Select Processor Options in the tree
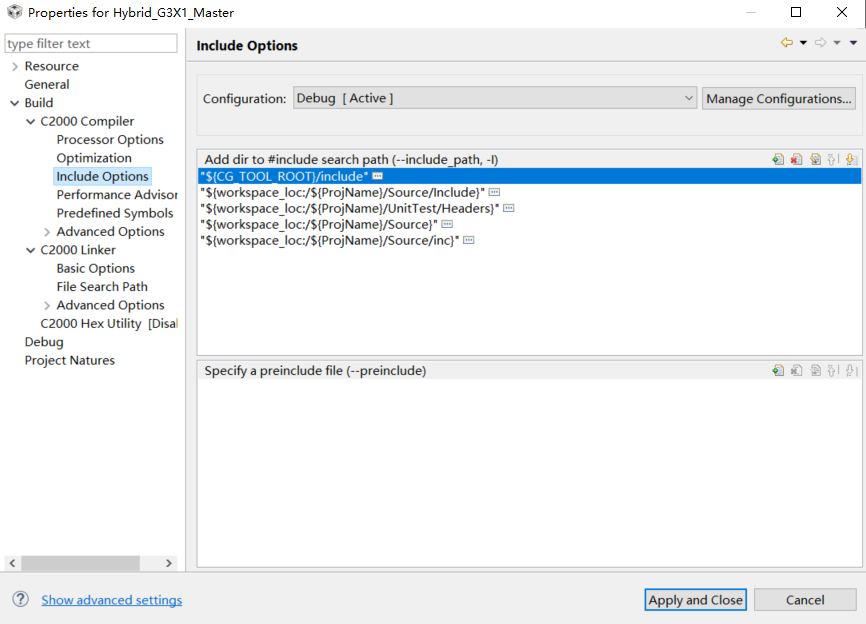Viewport: 866px width, 624px height. pos(110,140)
